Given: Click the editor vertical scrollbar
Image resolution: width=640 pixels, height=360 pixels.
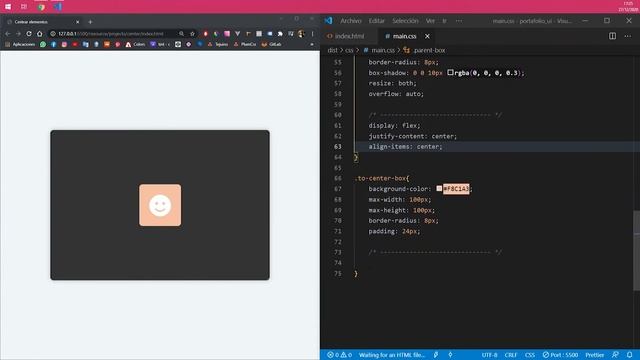Looking at the screenshot, I should pyautogui.click(x=636, y=250).
